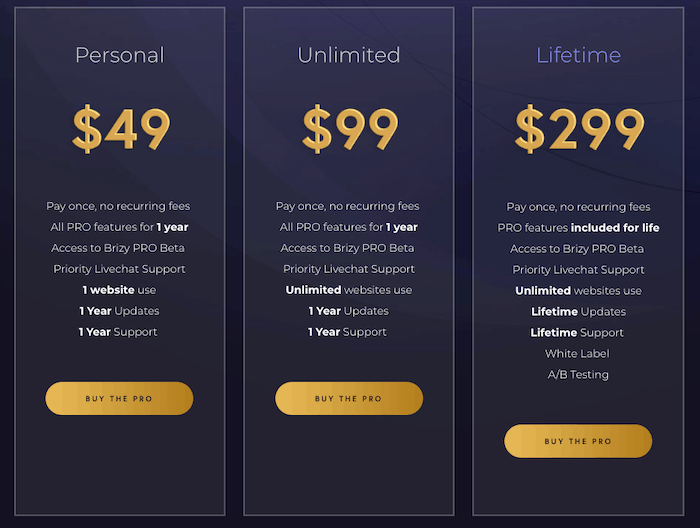The height and width of the screenshot is (528, 700).
Task: Select the White Label feature
Action: point(578,354)
